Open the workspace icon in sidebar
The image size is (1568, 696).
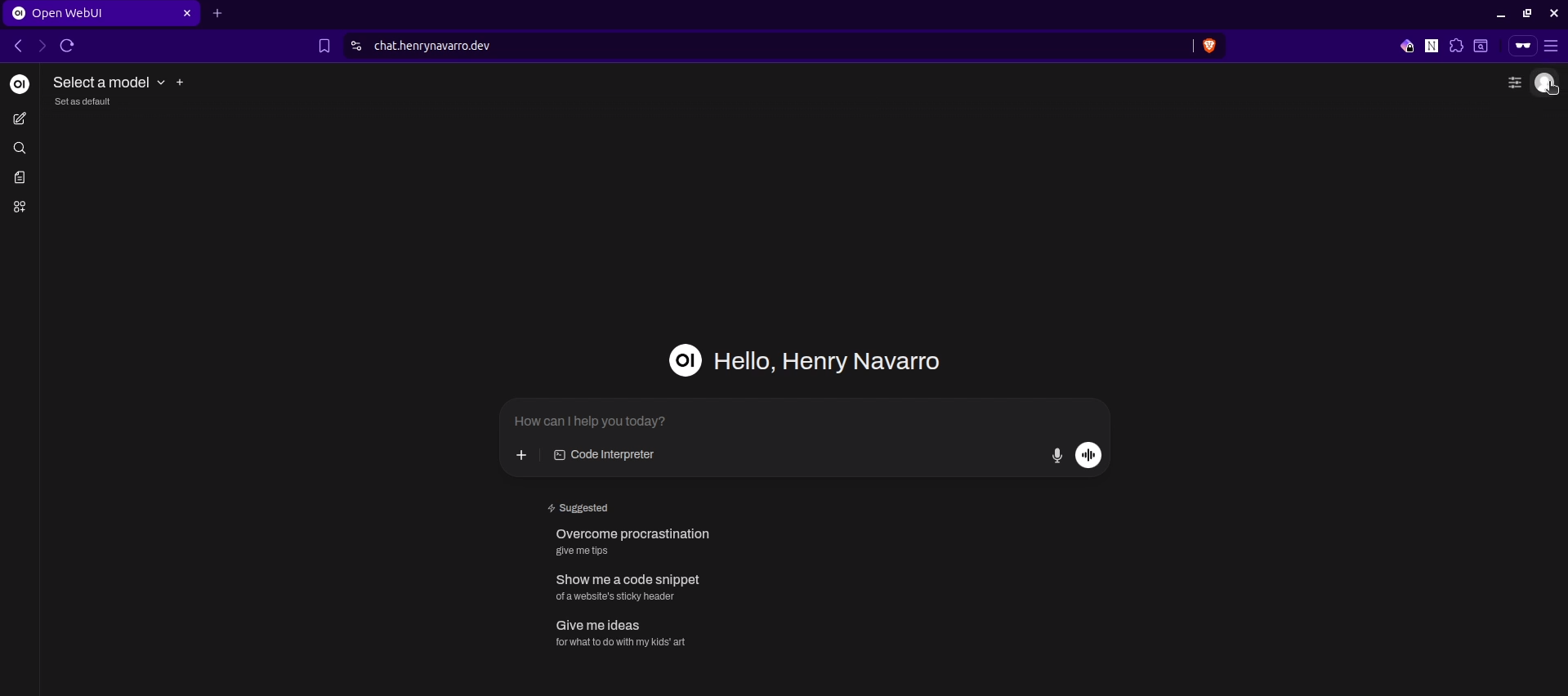(x=20, y=207)
